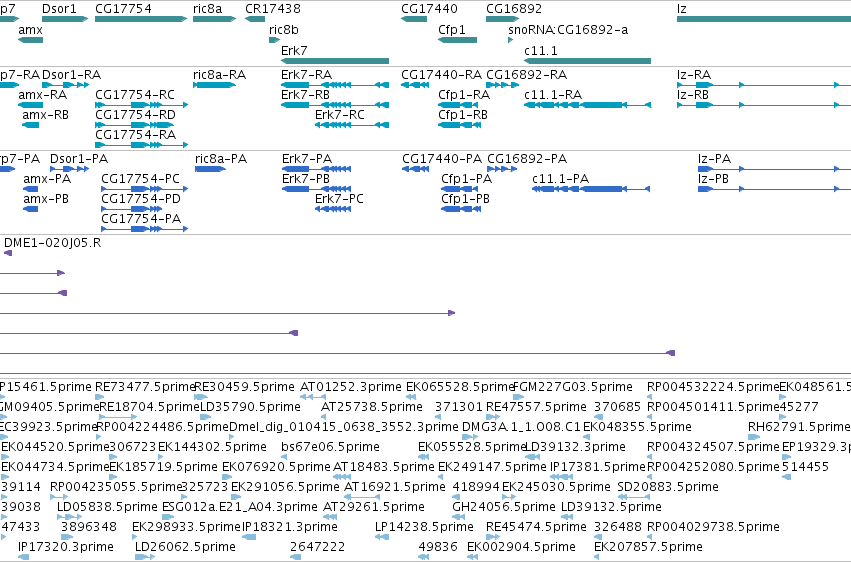Click the teal c11.1 gene bar

point(588,61)
